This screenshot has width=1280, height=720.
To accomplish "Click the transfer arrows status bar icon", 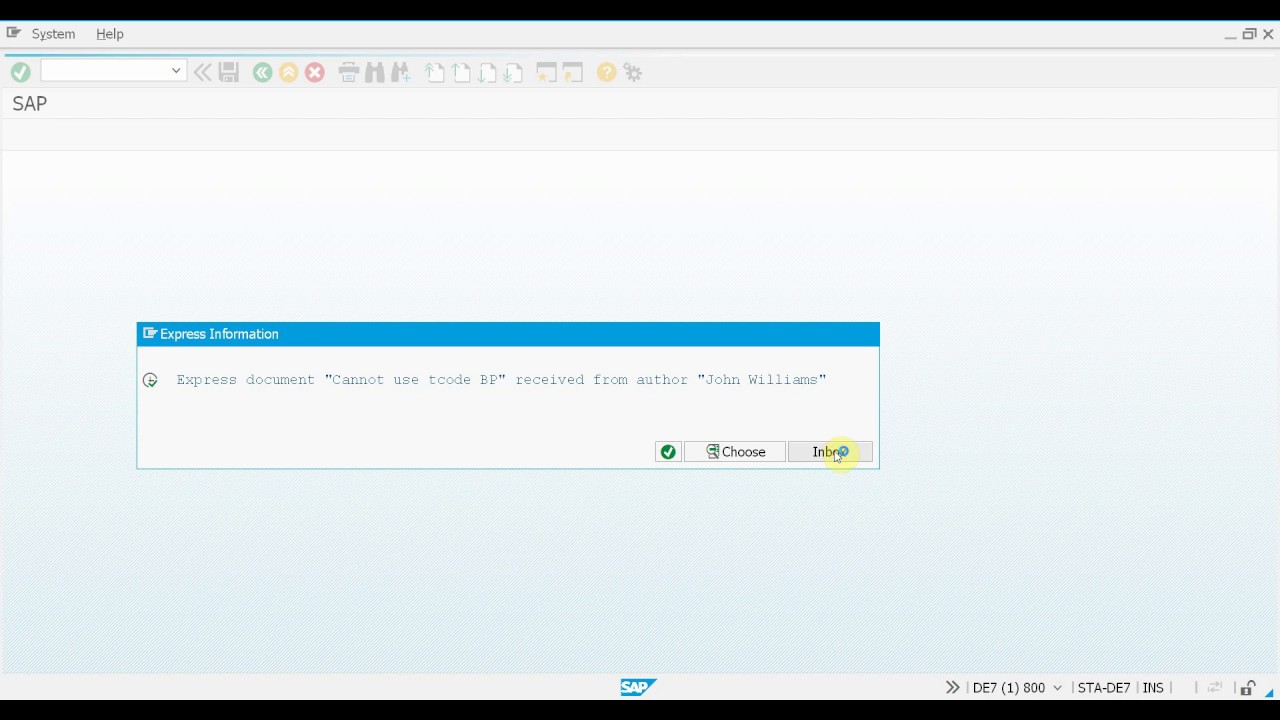I will tap(1215, 687).
